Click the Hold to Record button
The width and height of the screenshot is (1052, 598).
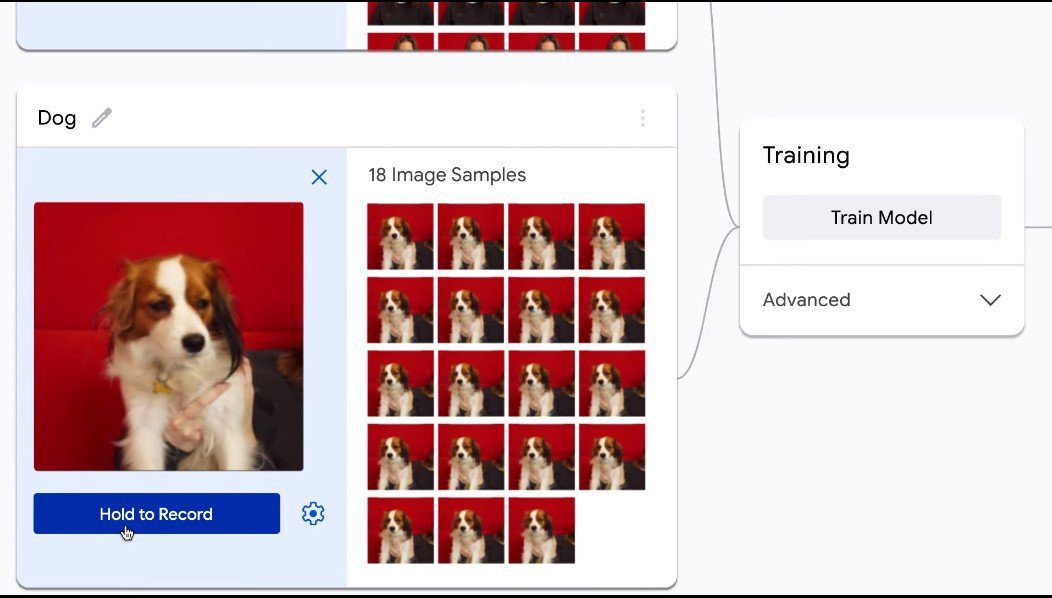pos(156,513)
